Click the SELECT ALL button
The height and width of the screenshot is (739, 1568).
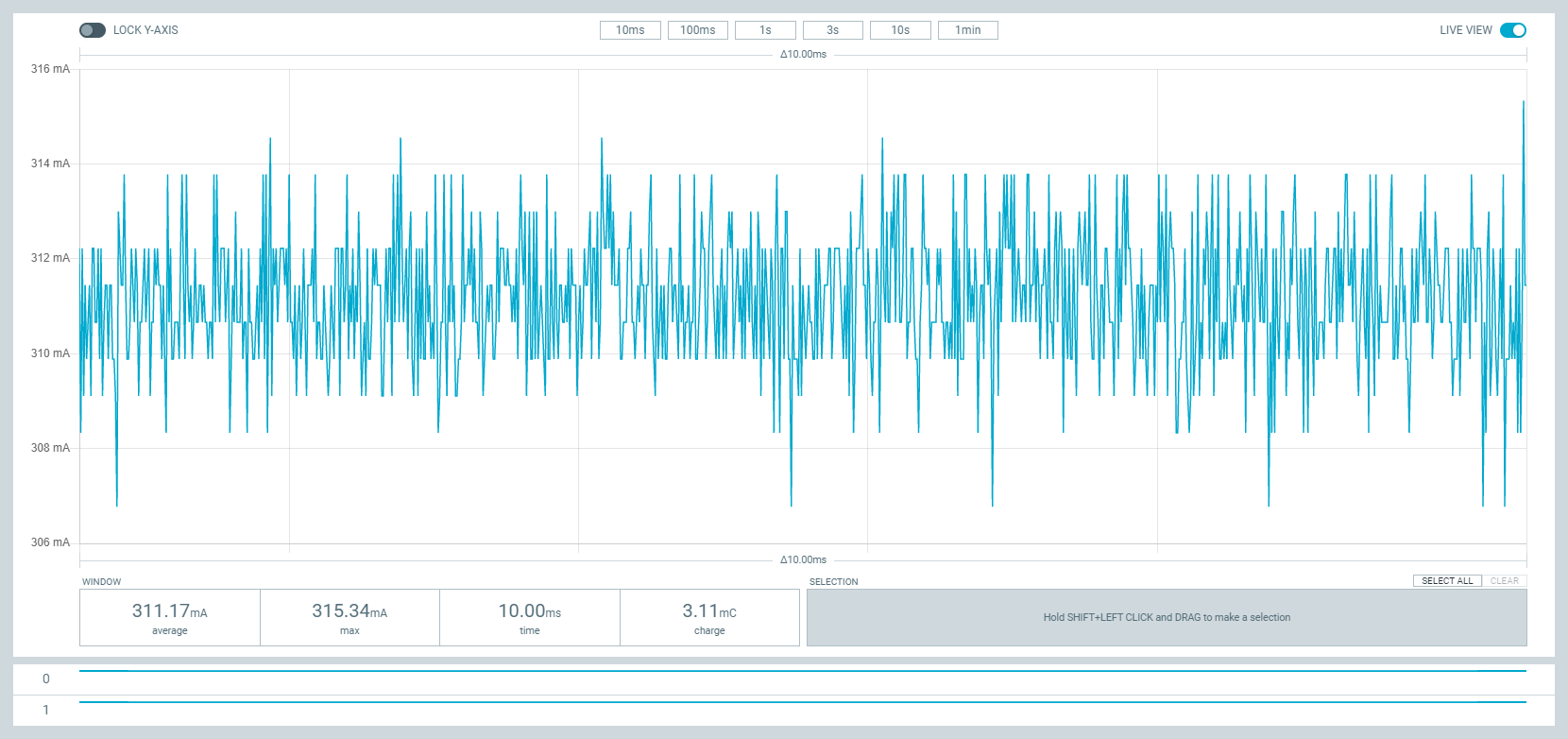[1447, 581]
